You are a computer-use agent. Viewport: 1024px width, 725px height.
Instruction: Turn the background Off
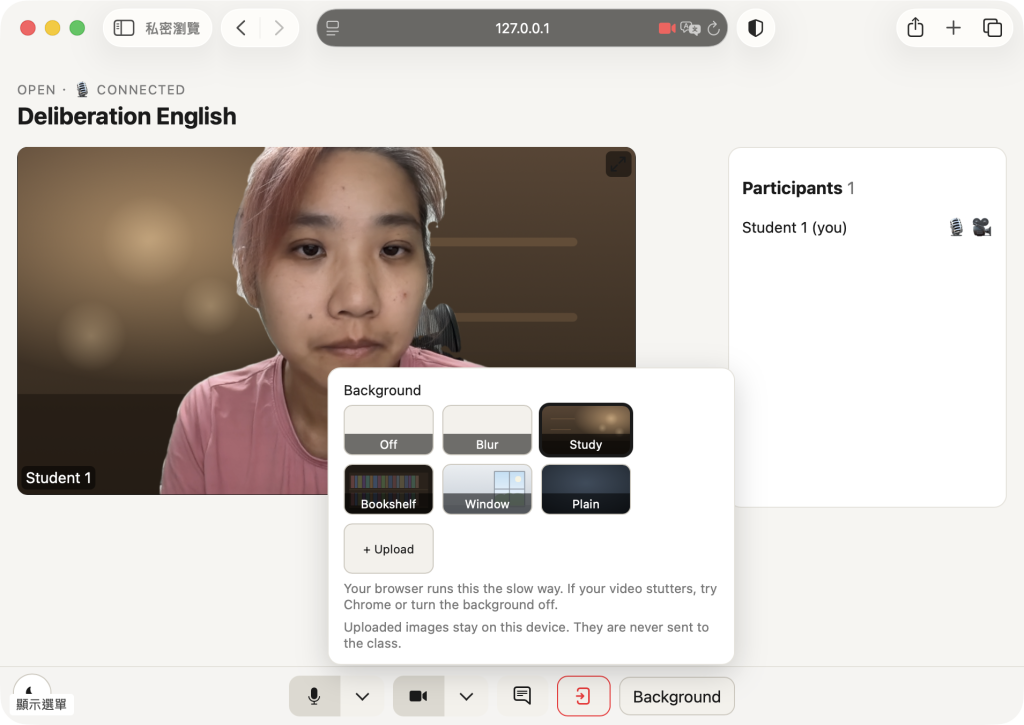[389, 430]
